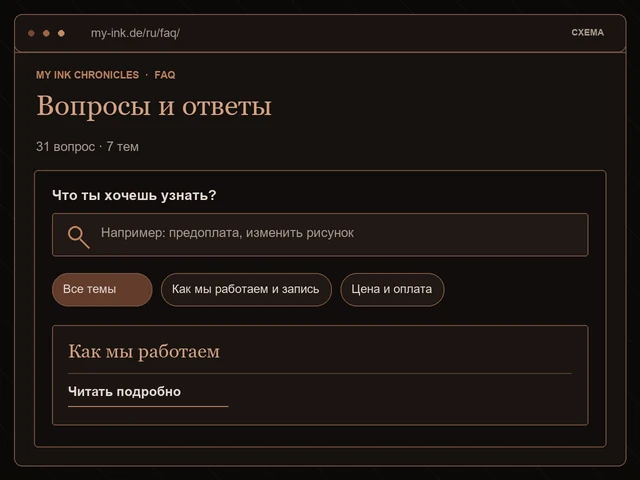Click the "Вопросы и ответы" heading
Viewport: 640px width, 480px height.
click(154, 106)
